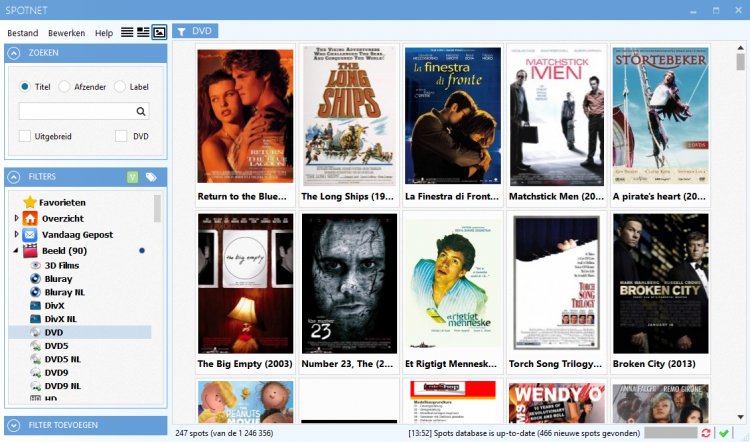Collapse the Zoeken panel
The width and height of the screenshot is (750, 442).
(14, 53)
